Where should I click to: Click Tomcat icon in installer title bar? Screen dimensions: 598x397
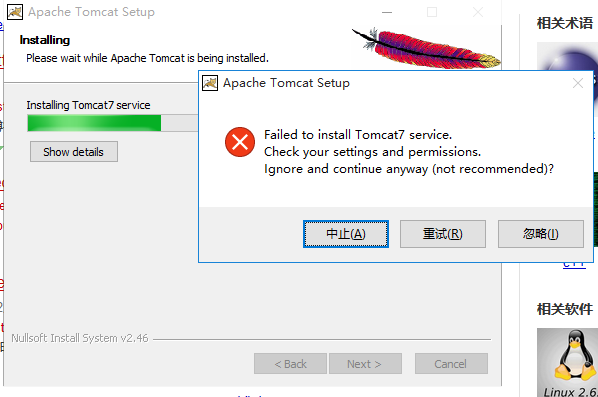click(x=15, y=12)
